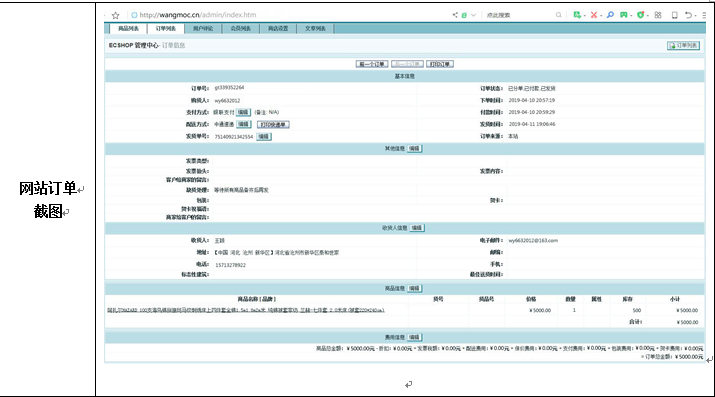Screen dimensions: 715x397
Task: Edit the shipping method 中通速递
Action: click(244, 124)
